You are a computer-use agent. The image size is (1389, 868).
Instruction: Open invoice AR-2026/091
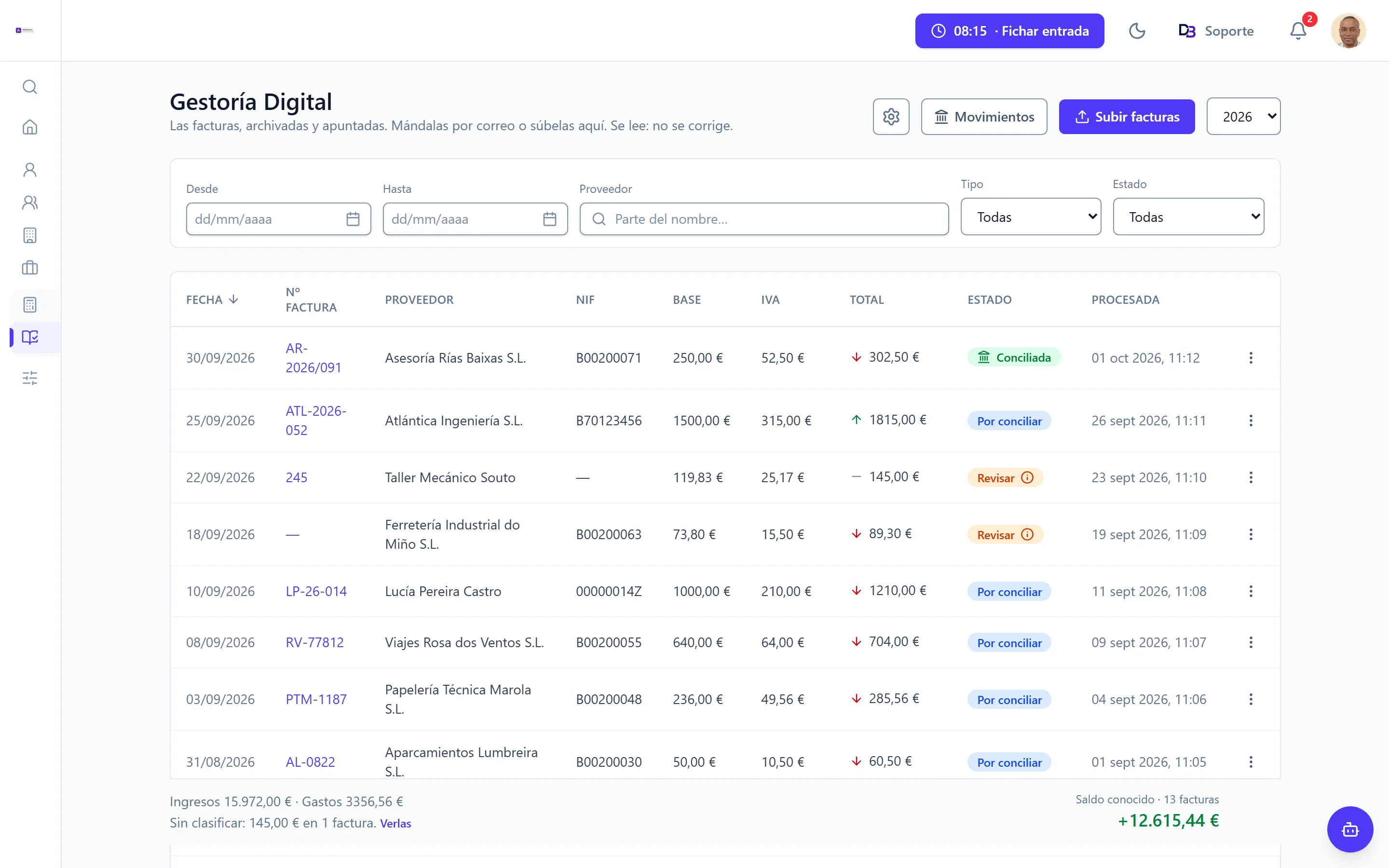pos(313,358)
